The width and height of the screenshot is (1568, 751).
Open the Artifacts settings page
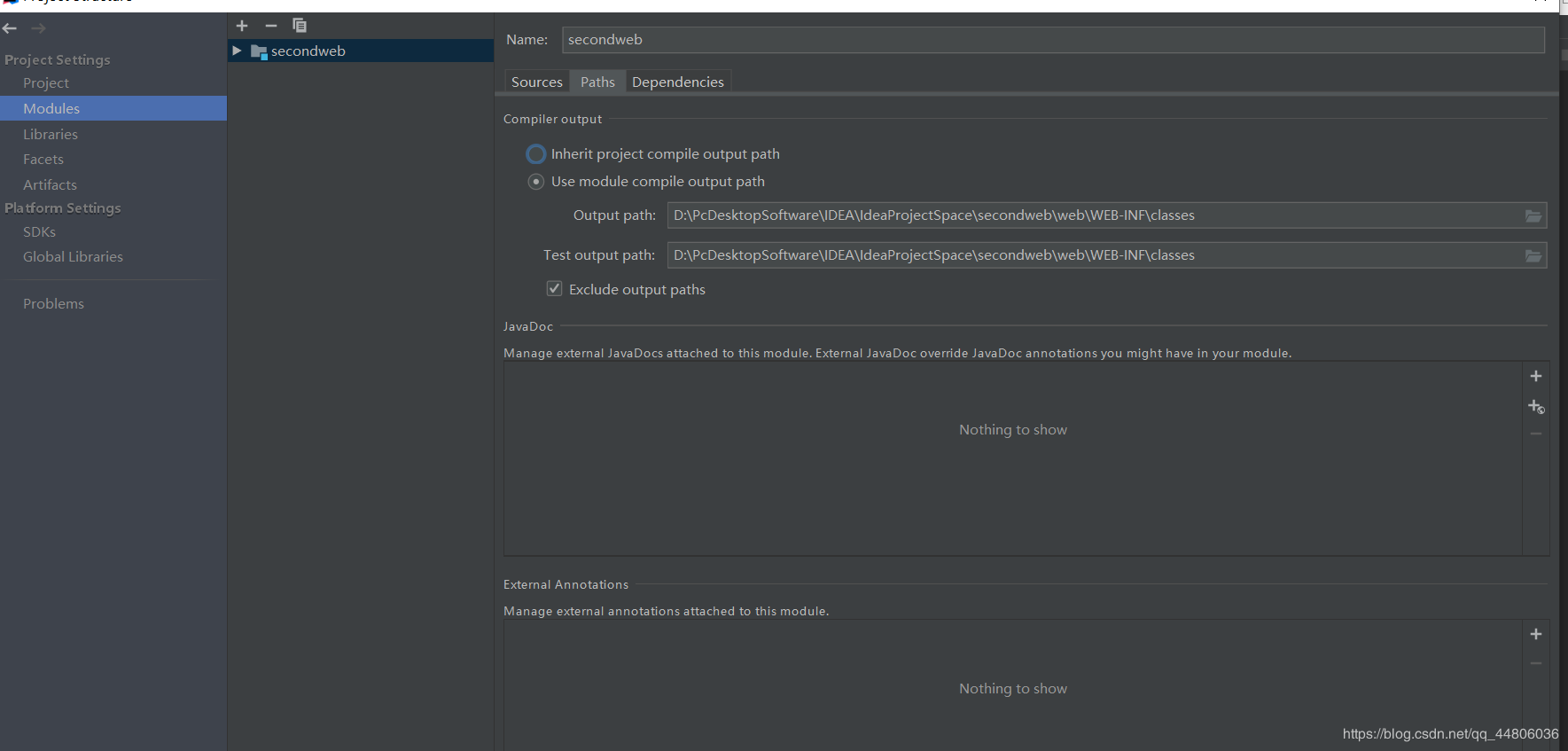point(50,184)
